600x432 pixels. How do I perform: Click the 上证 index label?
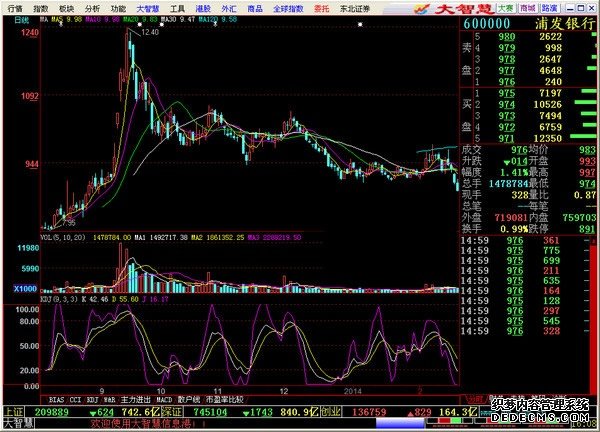coord(13,412)
